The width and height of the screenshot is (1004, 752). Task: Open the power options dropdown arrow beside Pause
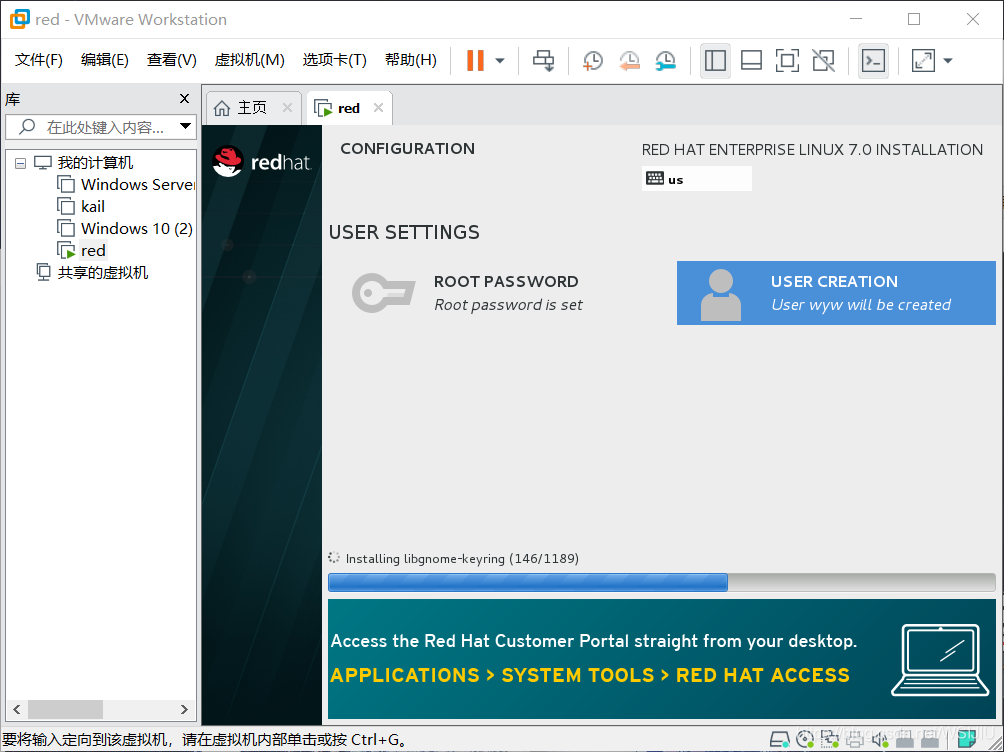500,61
